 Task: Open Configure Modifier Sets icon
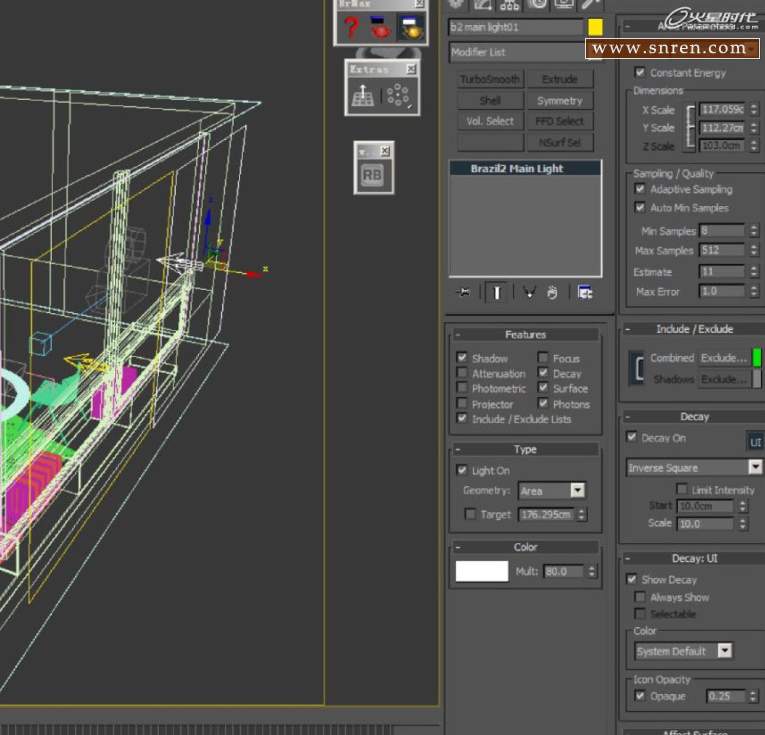585,292
